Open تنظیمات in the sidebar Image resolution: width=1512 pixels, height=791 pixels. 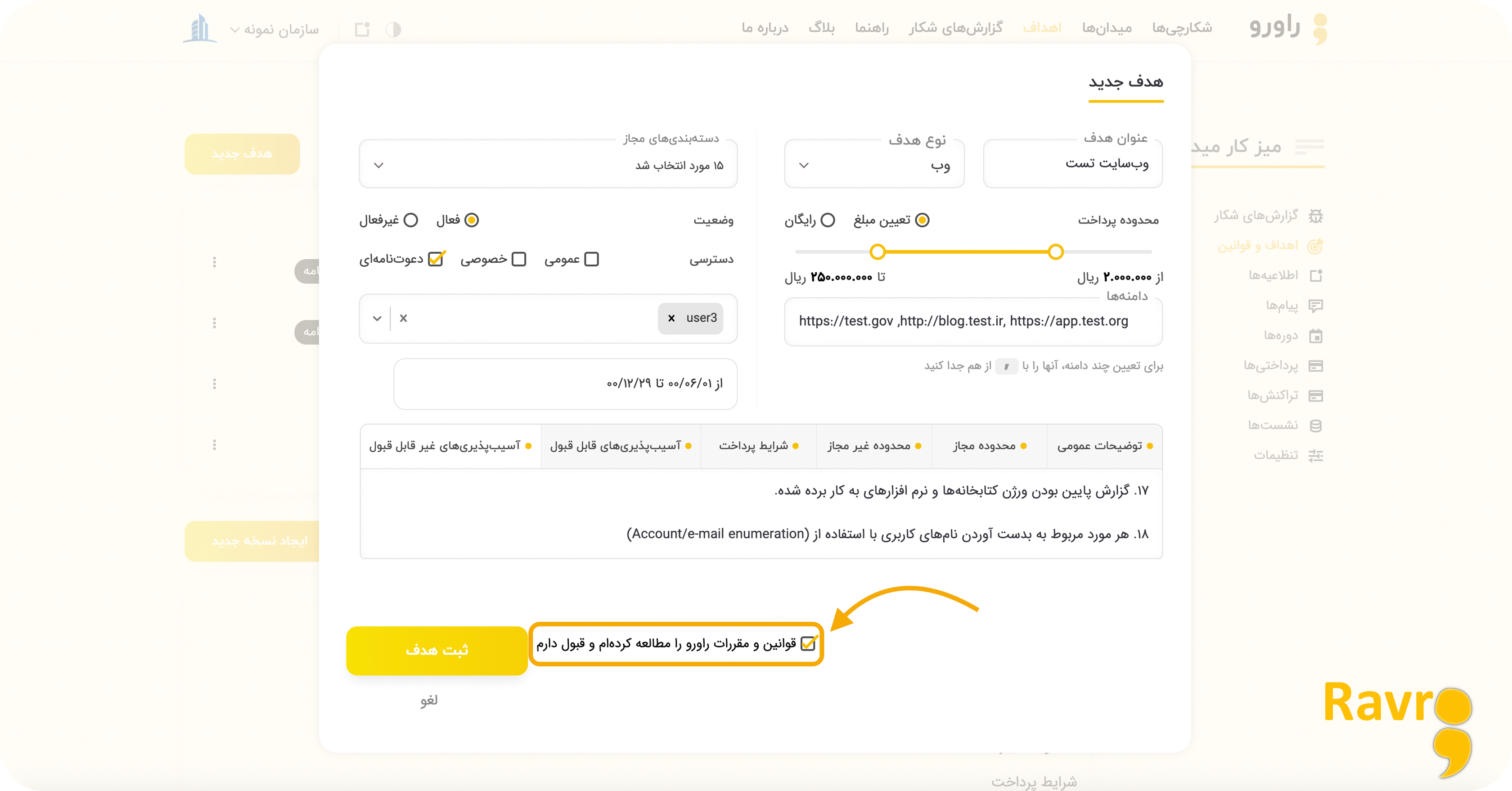(x=1276, y=455)
